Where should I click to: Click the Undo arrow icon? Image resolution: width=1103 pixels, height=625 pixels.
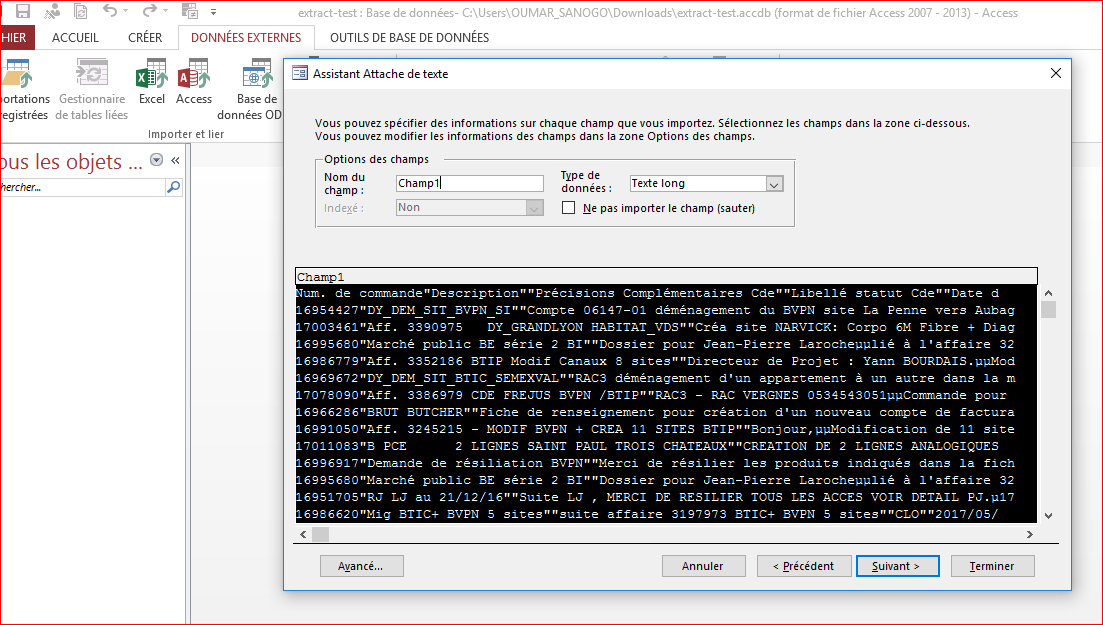(110, 11)
